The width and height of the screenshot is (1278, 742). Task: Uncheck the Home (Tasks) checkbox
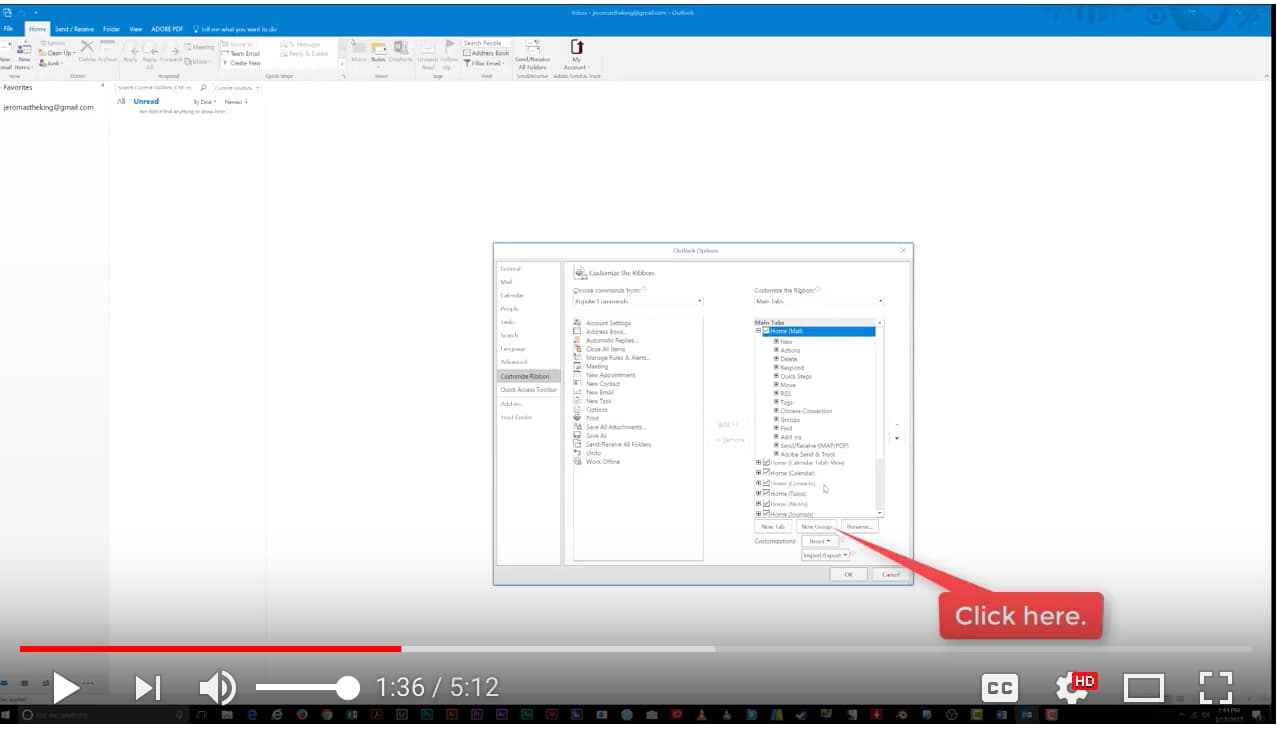764,492
